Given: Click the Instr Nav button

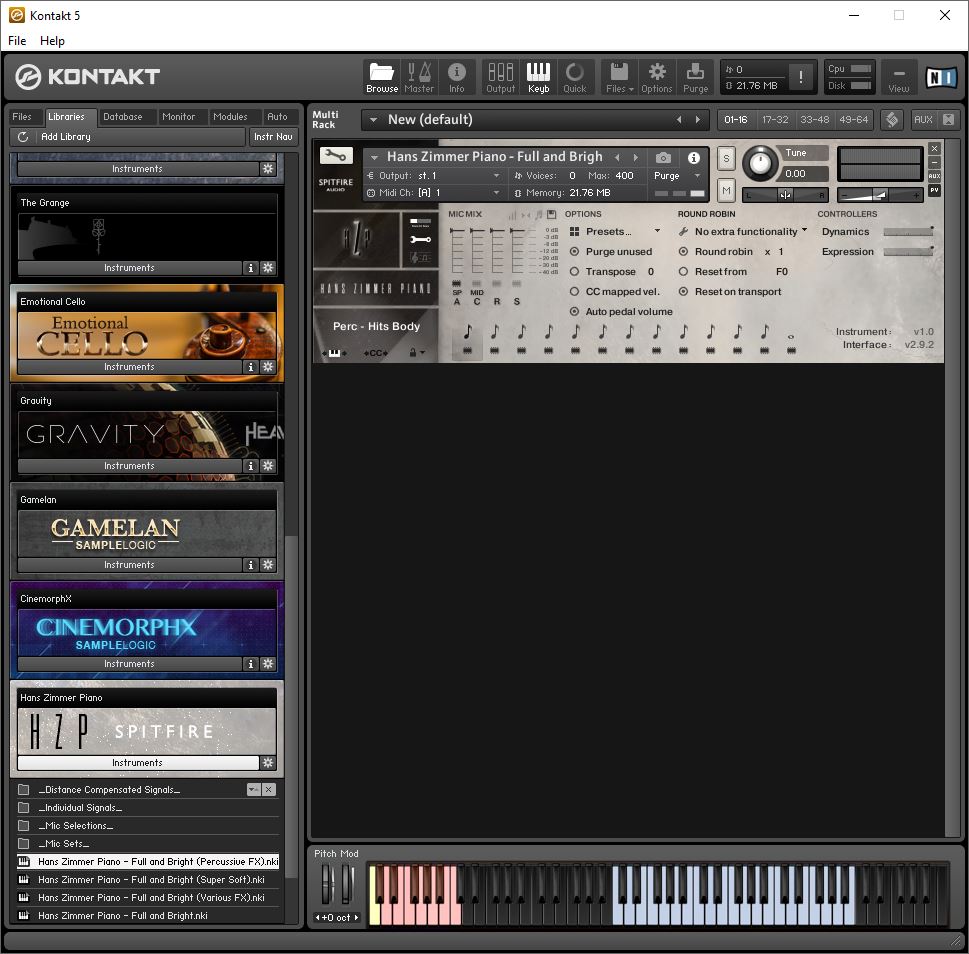Looking at the screenshot, I should coord(273,137).
